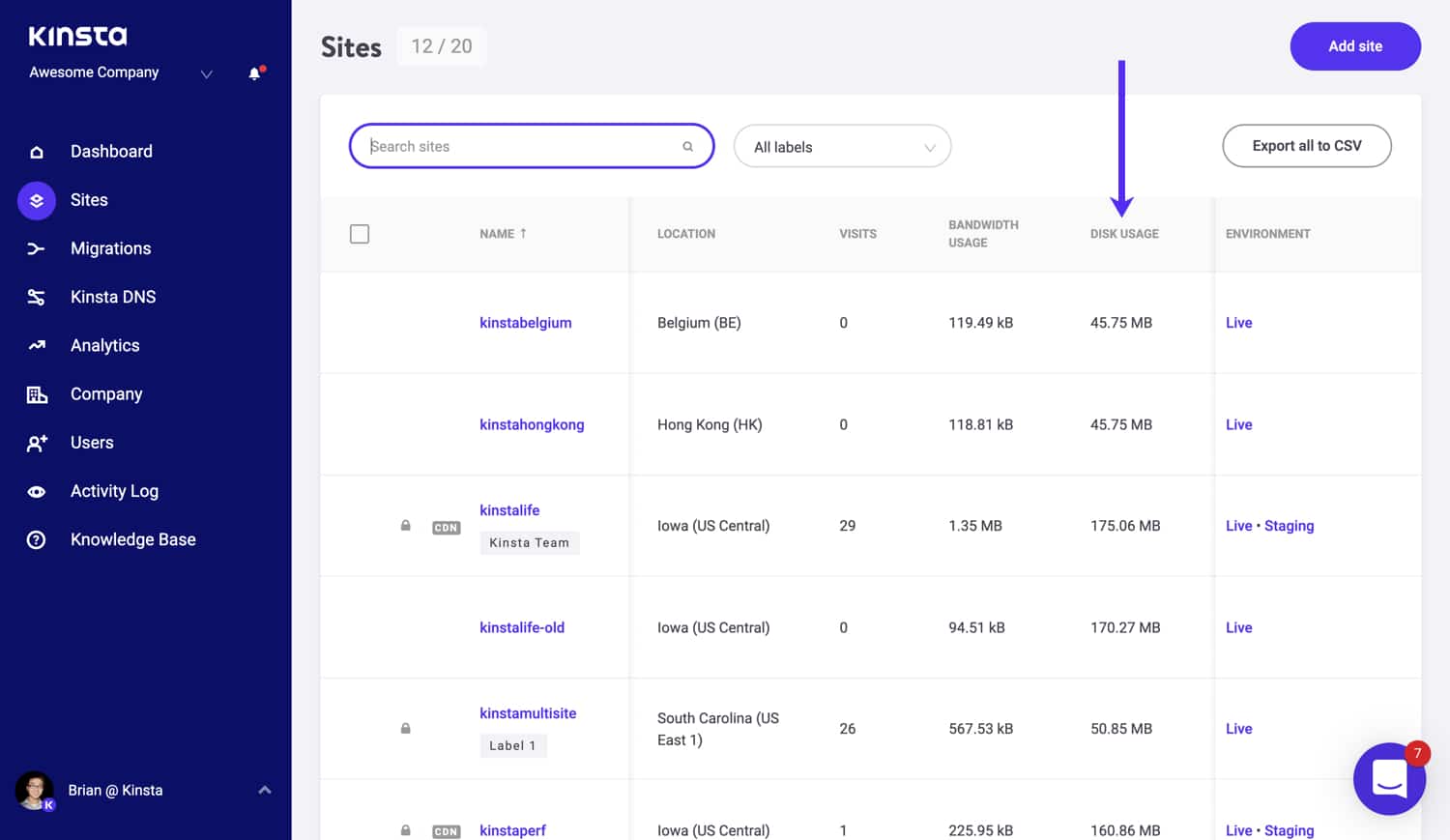This screenshot has width=1450, height=840.
Task: Select the checkbox in the table header
Action: tap(359, 233)
